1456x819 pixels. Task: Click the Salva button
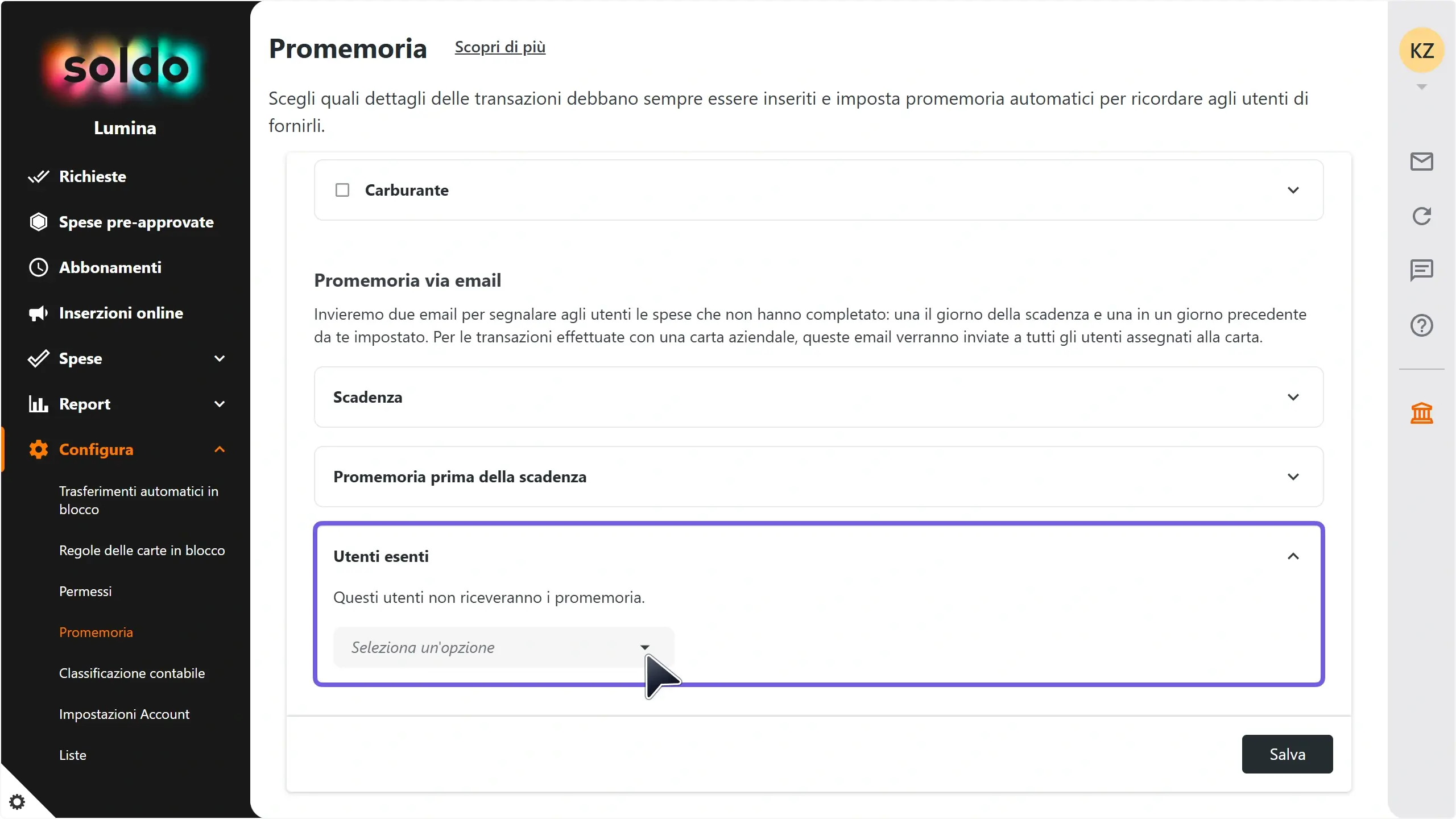[x=1287, y=754]
